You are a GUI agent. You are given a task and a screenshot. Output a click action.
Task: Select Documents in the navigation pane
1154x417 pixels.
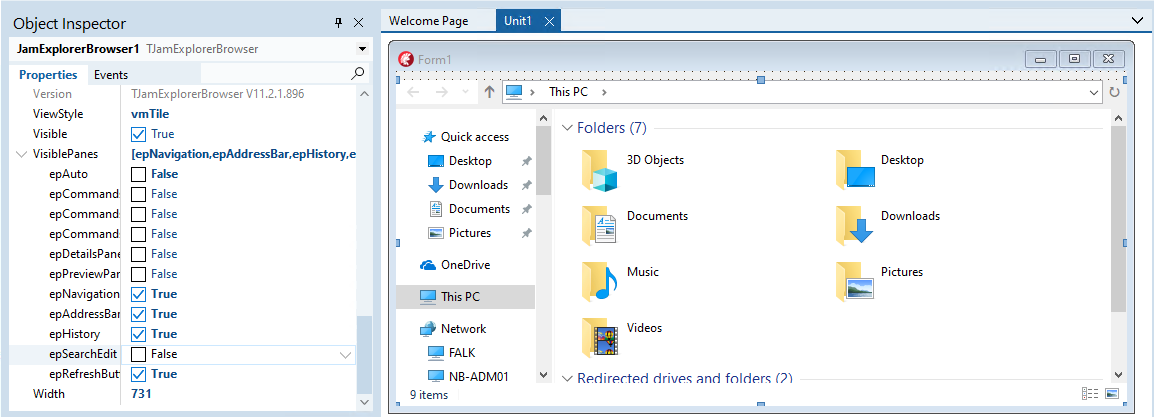tap(479, 209)
